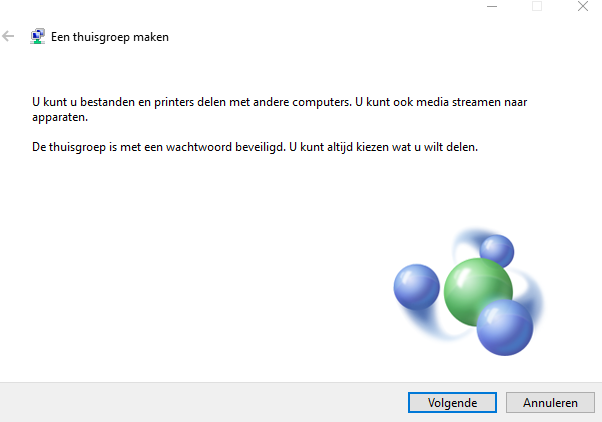The image size is (602, 422).
Task: Click the greyed-out maximize window icon
Action: (537, 7)
